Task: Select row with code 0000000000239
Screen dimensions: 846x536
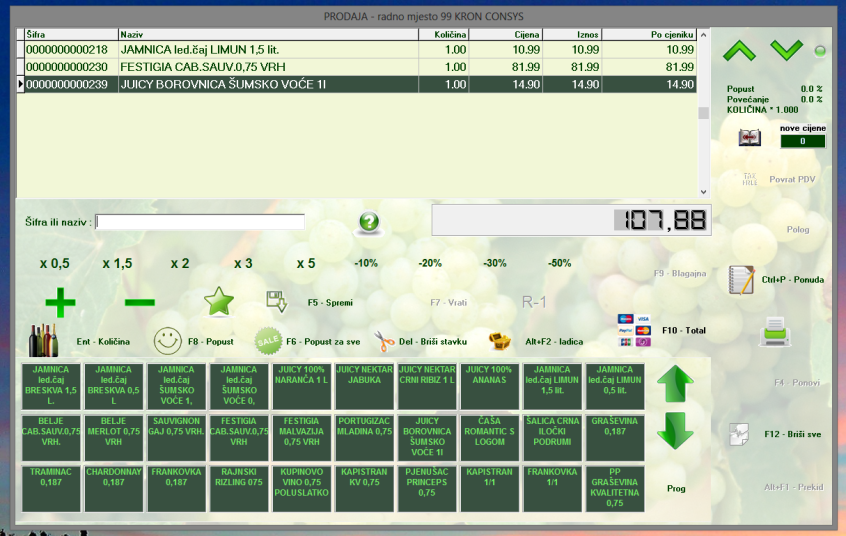Action: [x=356, y=84]
